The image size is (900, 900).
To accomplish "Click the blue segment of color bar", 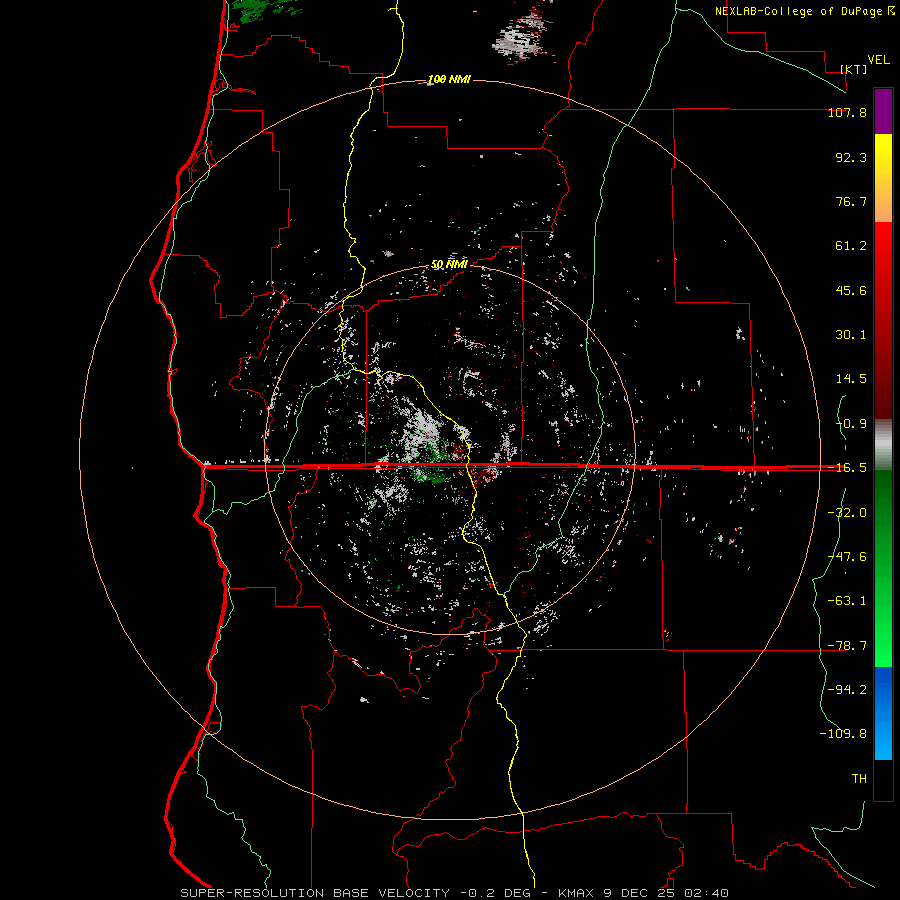I will pyautogui.click(x=883, y=713).
